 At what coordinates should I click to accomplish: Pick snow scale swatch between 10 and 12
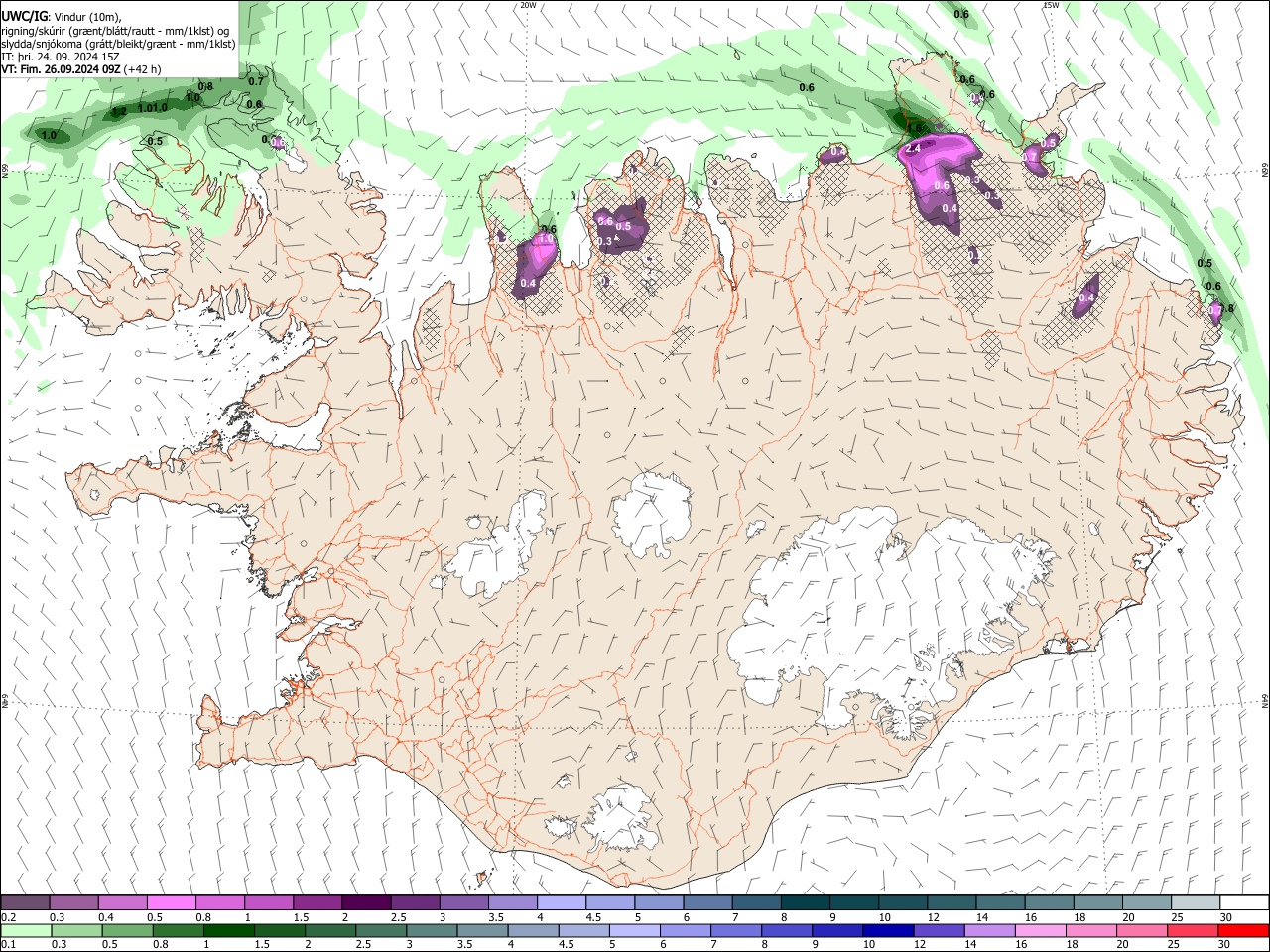[x=901, y=902]
